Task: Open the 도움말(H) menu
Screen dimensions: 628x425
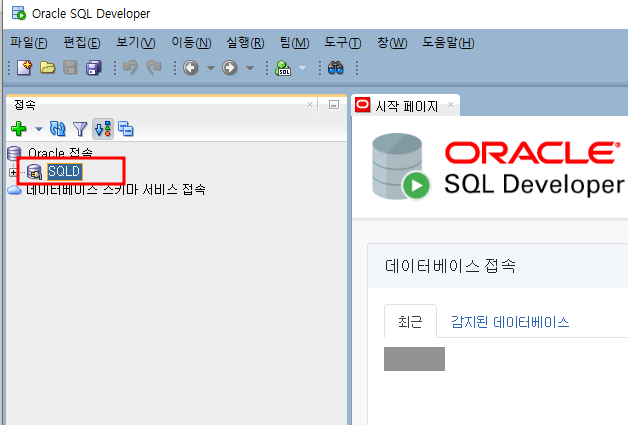Action: click(x=448, y=42)
